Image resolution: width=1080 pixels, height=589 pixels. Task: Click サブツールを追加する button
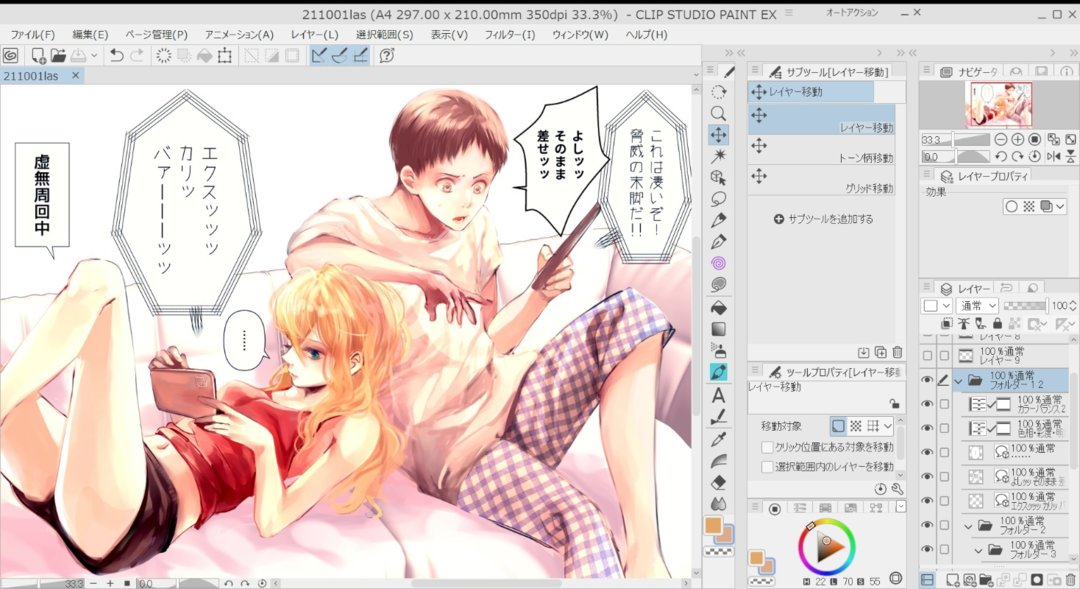(823, 219)
